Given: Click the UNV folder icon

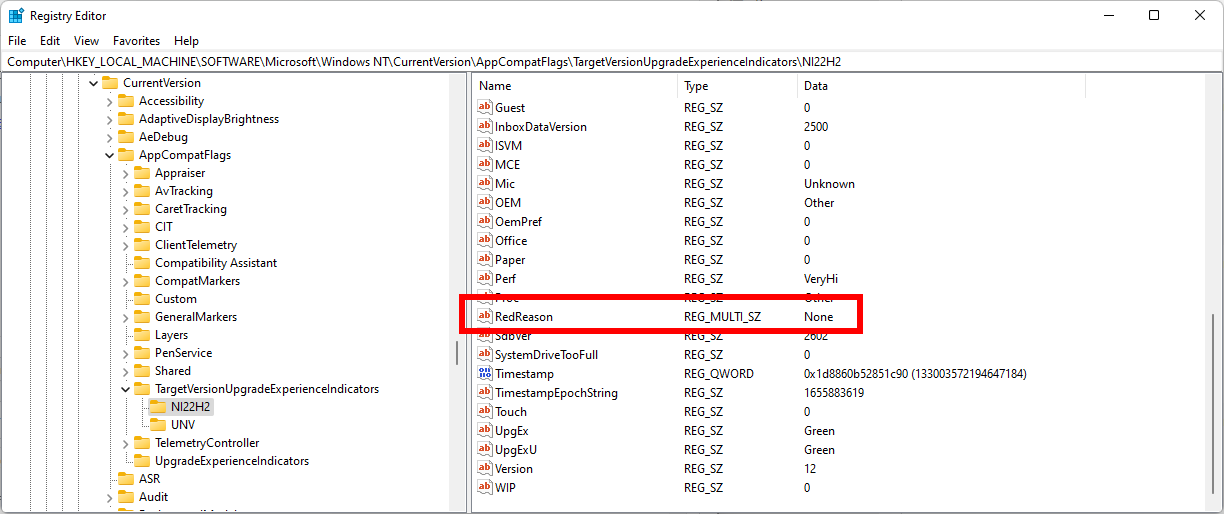Looking at the screenshot, I should [x=158, y=425].
